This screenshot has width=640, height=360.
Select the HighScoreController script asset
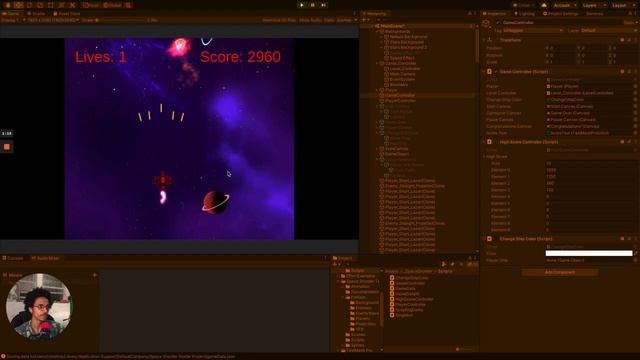[x=411, y=299]
